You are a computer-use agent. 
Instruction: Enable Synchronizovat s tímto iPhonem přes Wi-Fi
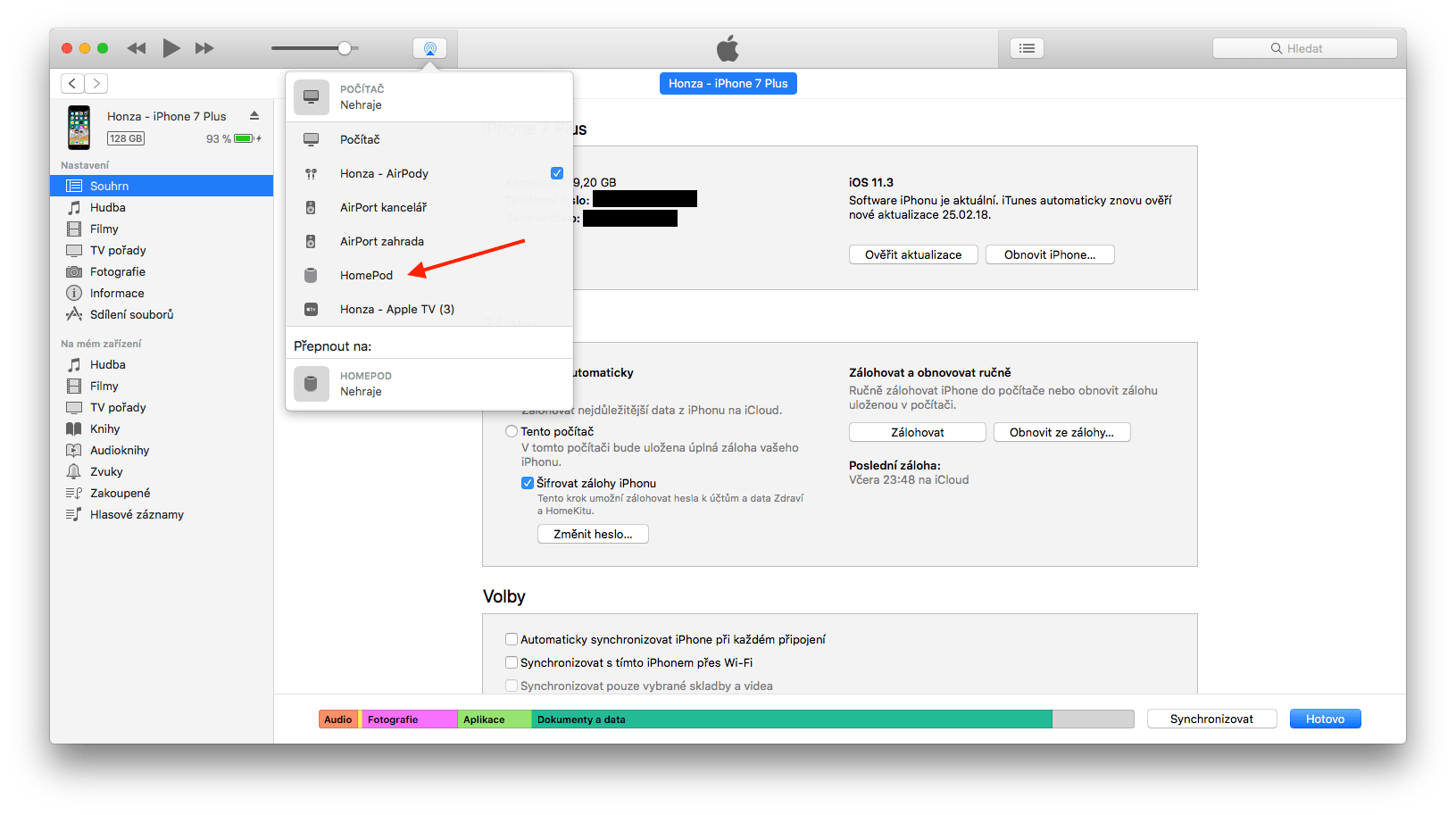coord(512,662)
